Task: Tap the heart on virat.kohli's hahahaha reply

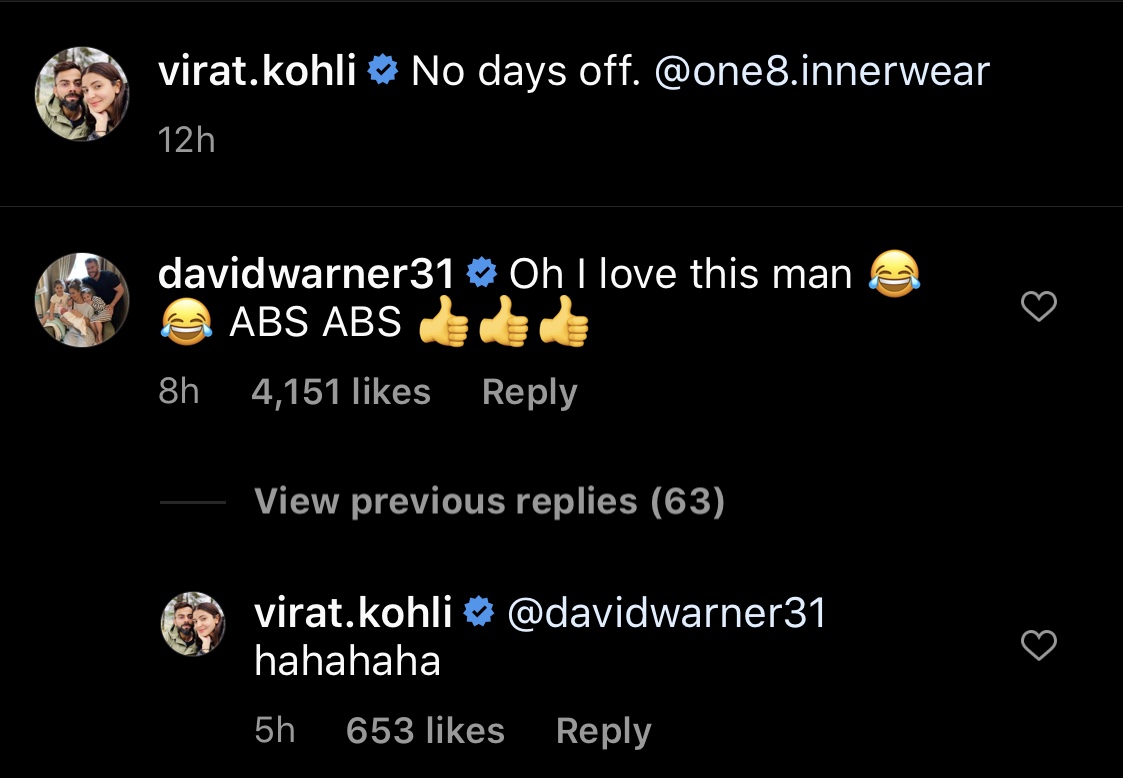Action: click(x=1038, y=646)
